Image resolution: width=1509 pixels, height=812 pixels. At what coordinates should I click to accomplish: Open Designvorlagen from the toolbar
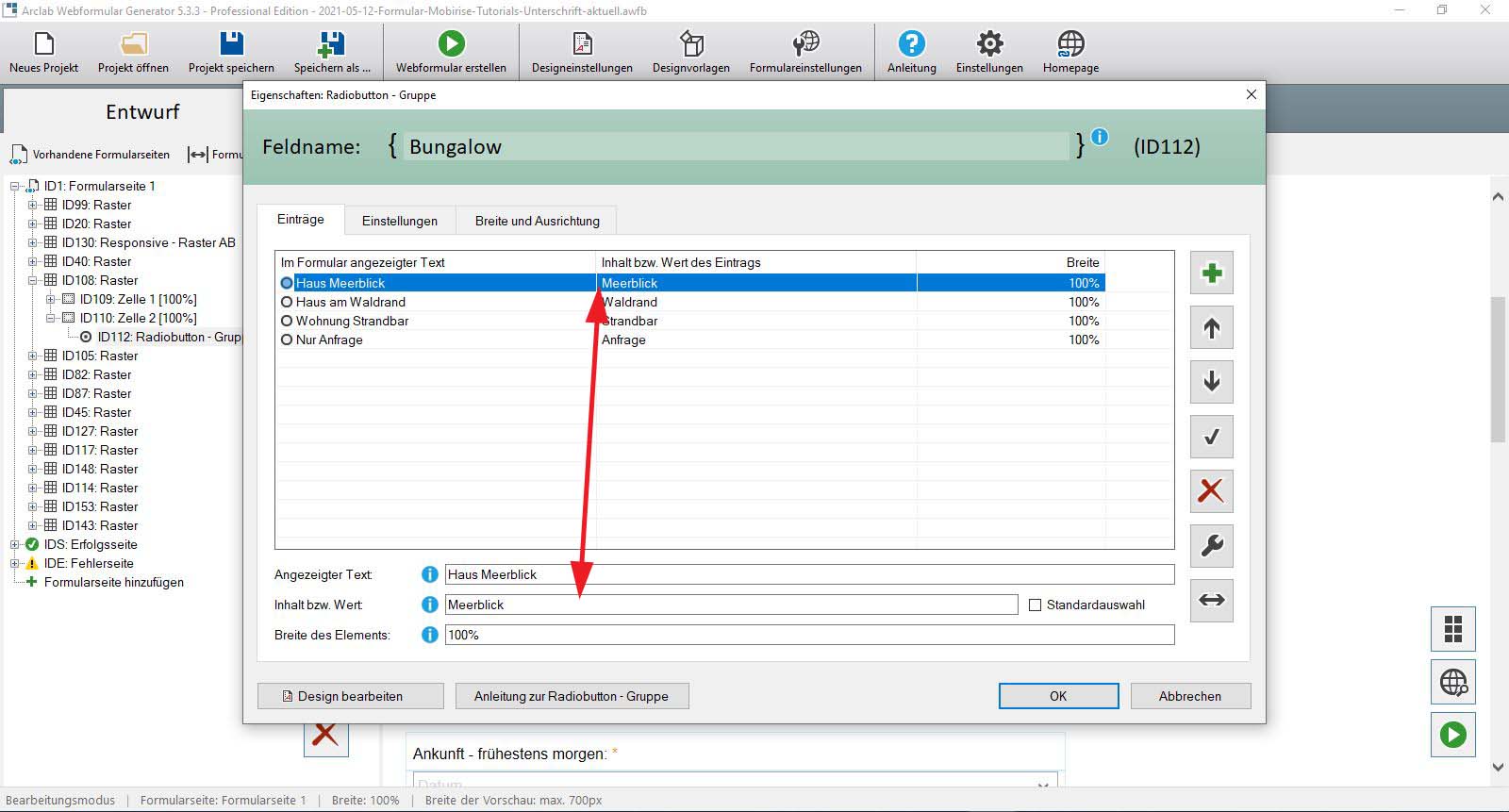click(x=690, y=52)
